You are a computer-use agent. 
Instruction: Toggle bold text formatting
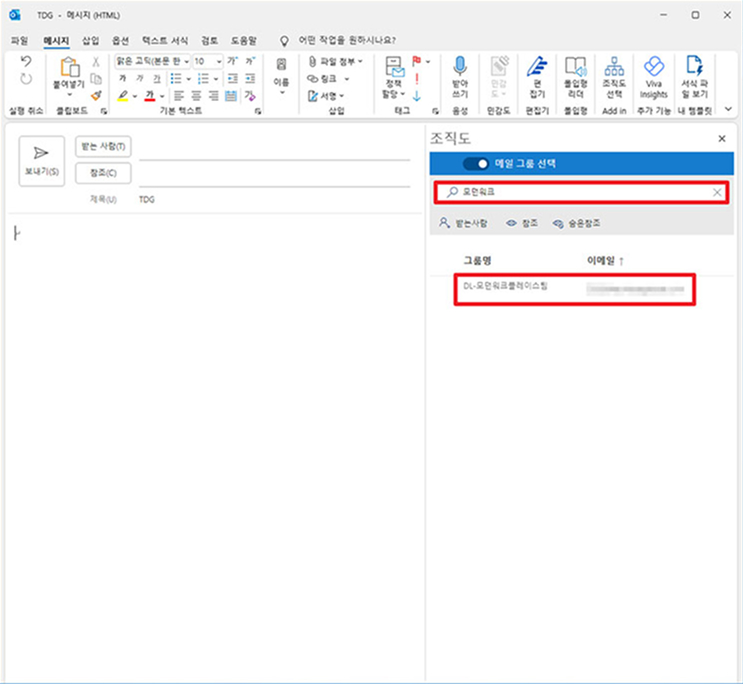click(x=123, y=78)
